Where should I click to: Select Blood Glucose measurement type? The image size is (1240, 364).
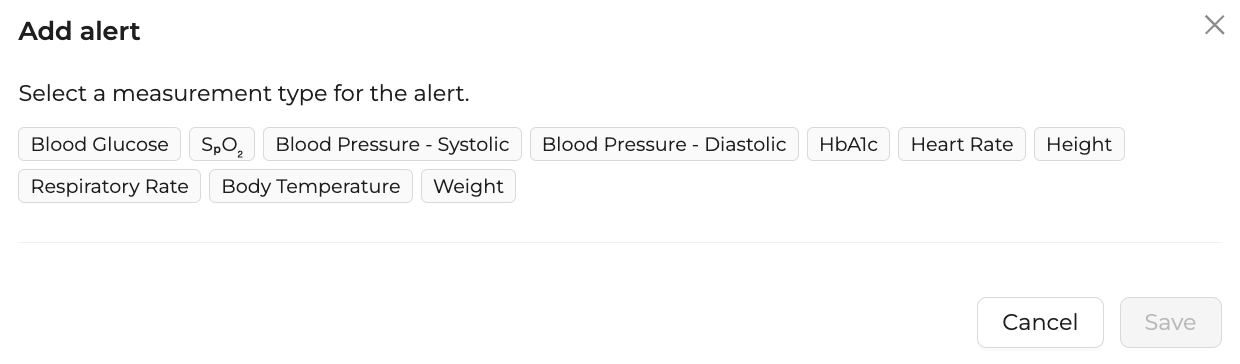click(99, 144)
